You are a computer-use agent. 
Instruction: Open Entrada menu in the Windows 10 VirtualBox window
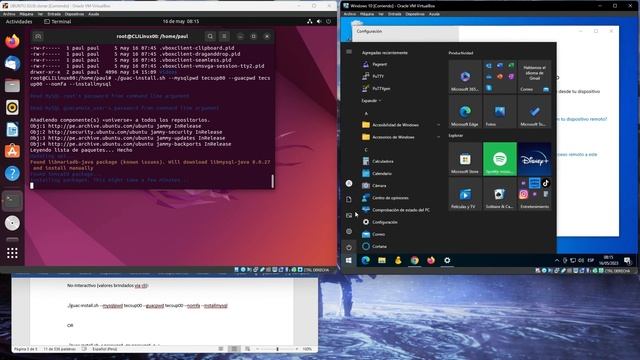394,14
